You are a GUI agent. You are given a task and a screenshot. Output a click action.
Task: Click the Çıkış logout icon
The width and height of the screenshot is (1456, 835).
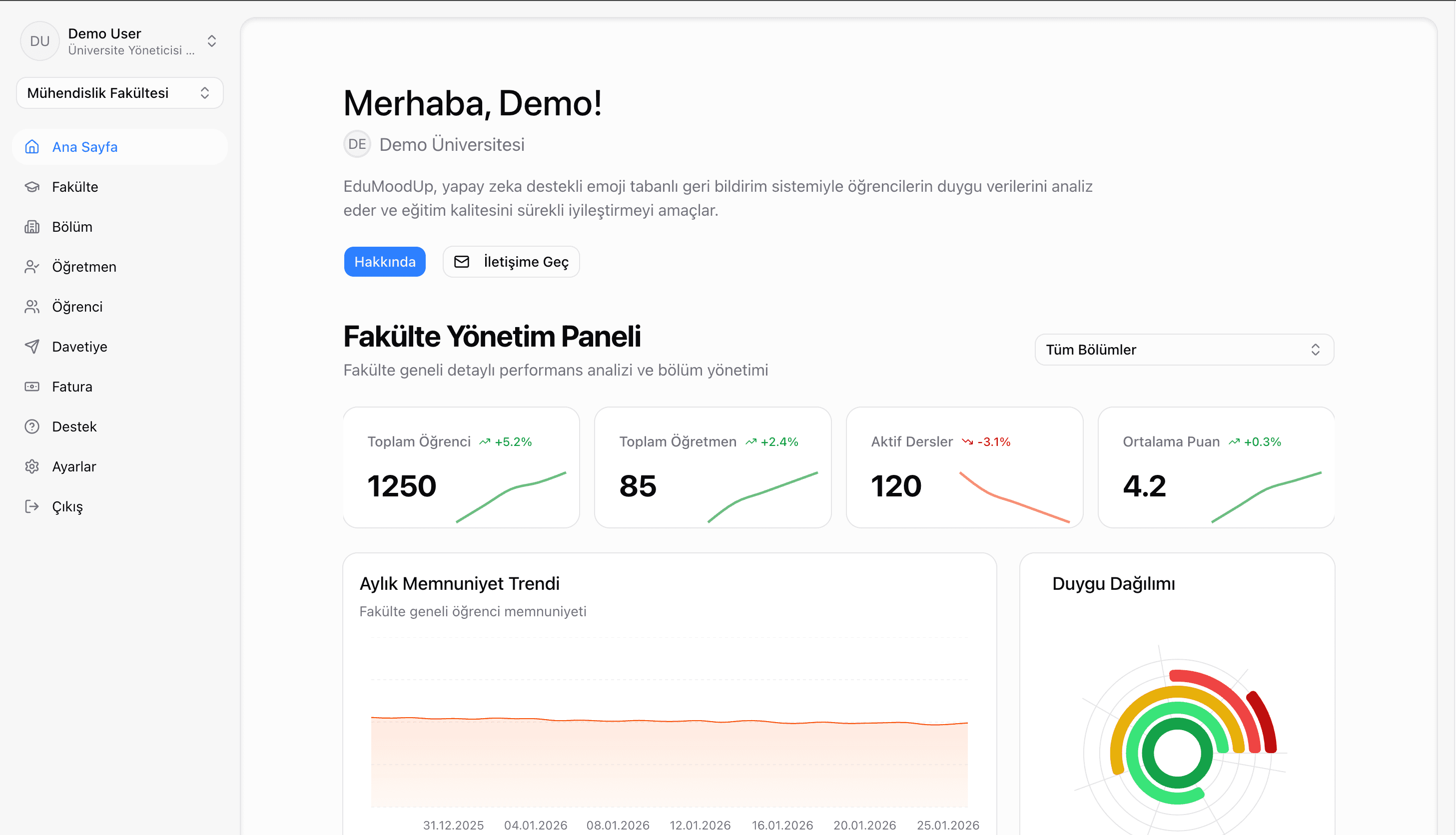click(32, 506)
